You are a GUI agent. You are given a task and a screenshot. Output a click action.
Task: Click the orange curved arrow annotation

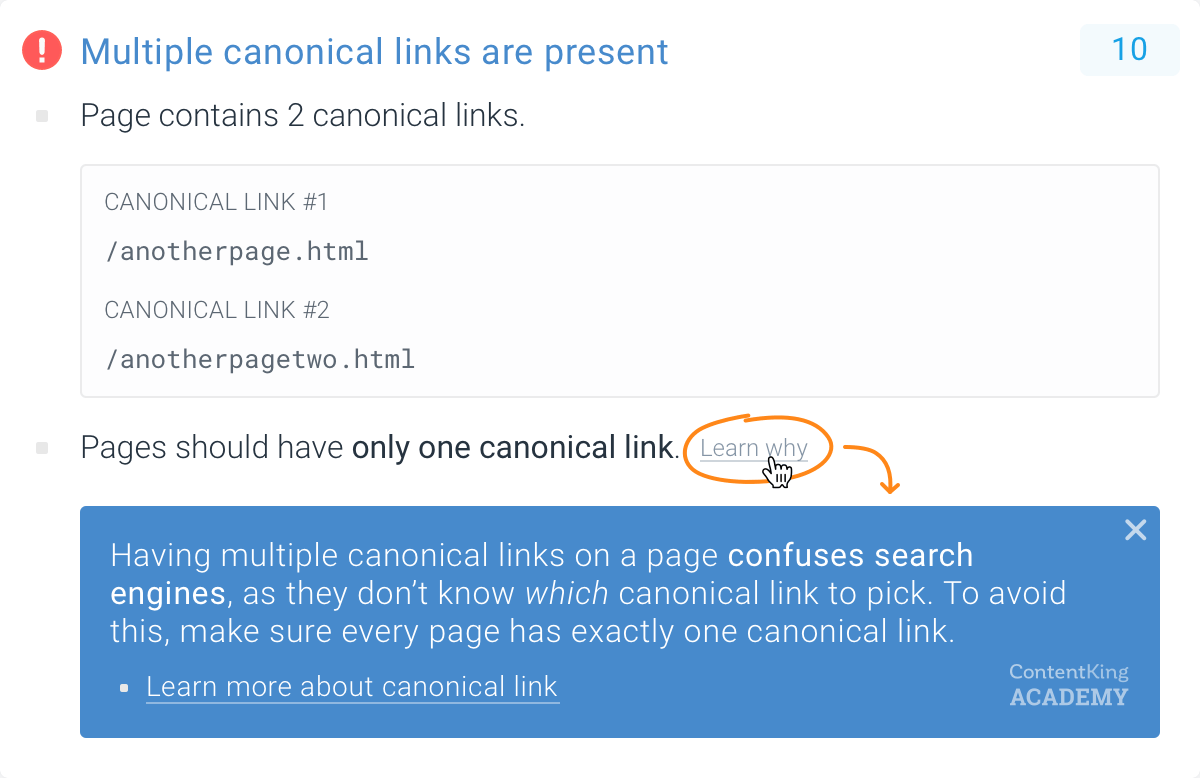click(x=872, y=467)
